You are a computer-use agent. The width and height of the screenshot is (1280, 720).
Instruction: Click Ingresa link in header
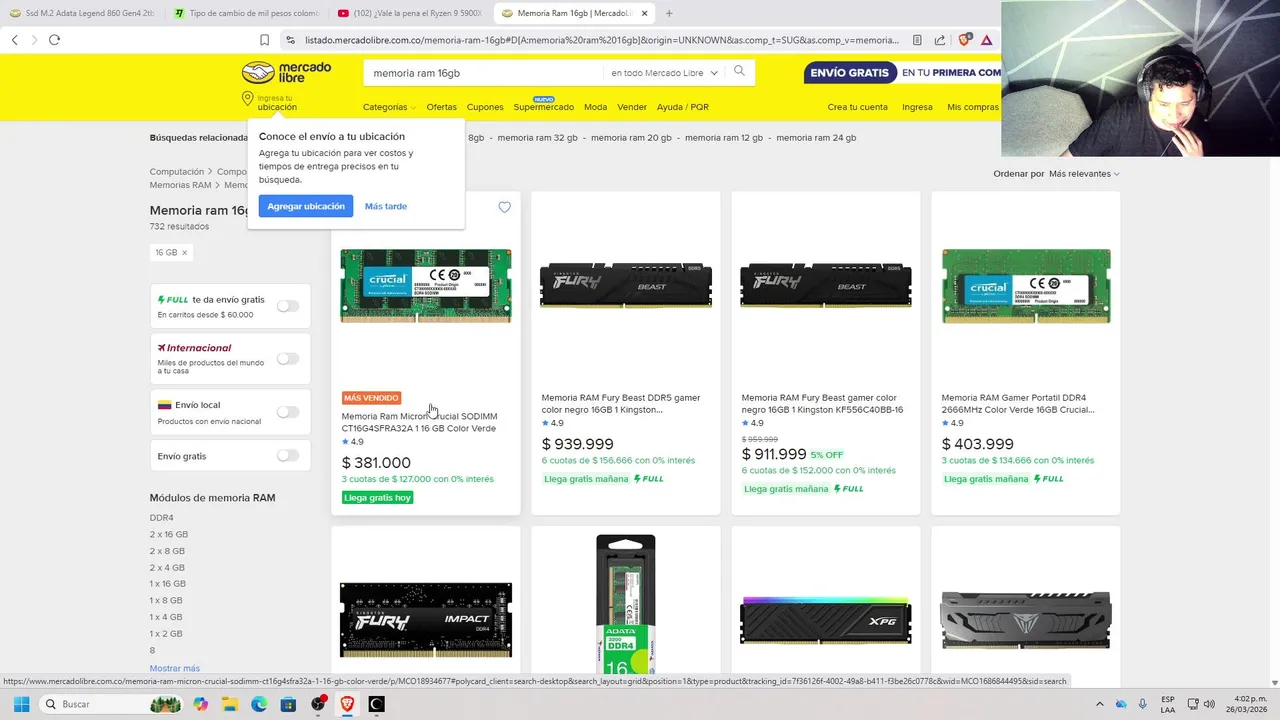pyautogui.click(x=917, y=107)
